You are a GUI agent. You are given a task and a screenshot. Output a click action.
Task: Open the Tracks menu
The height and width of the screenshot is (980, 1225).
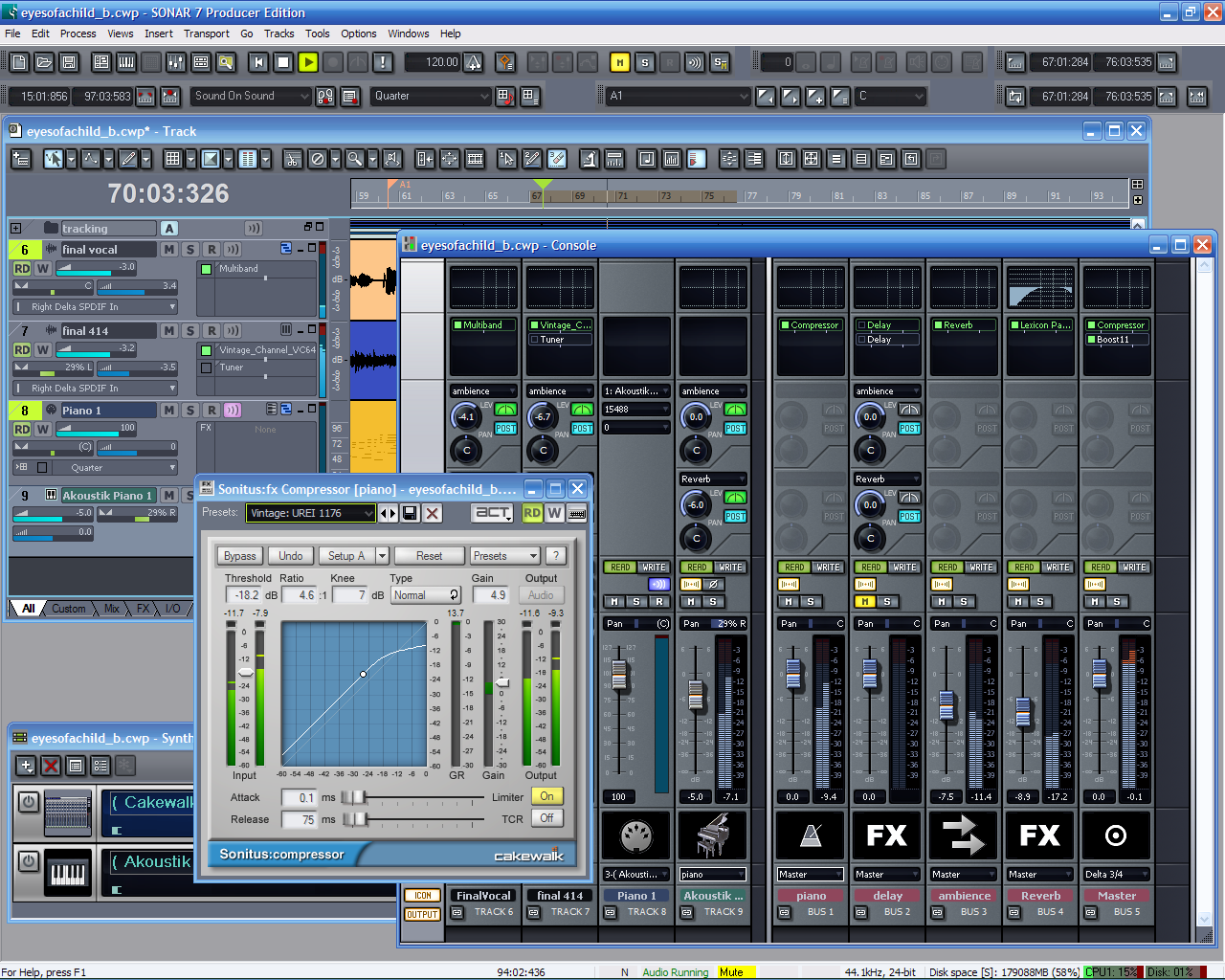click(279, 33)
